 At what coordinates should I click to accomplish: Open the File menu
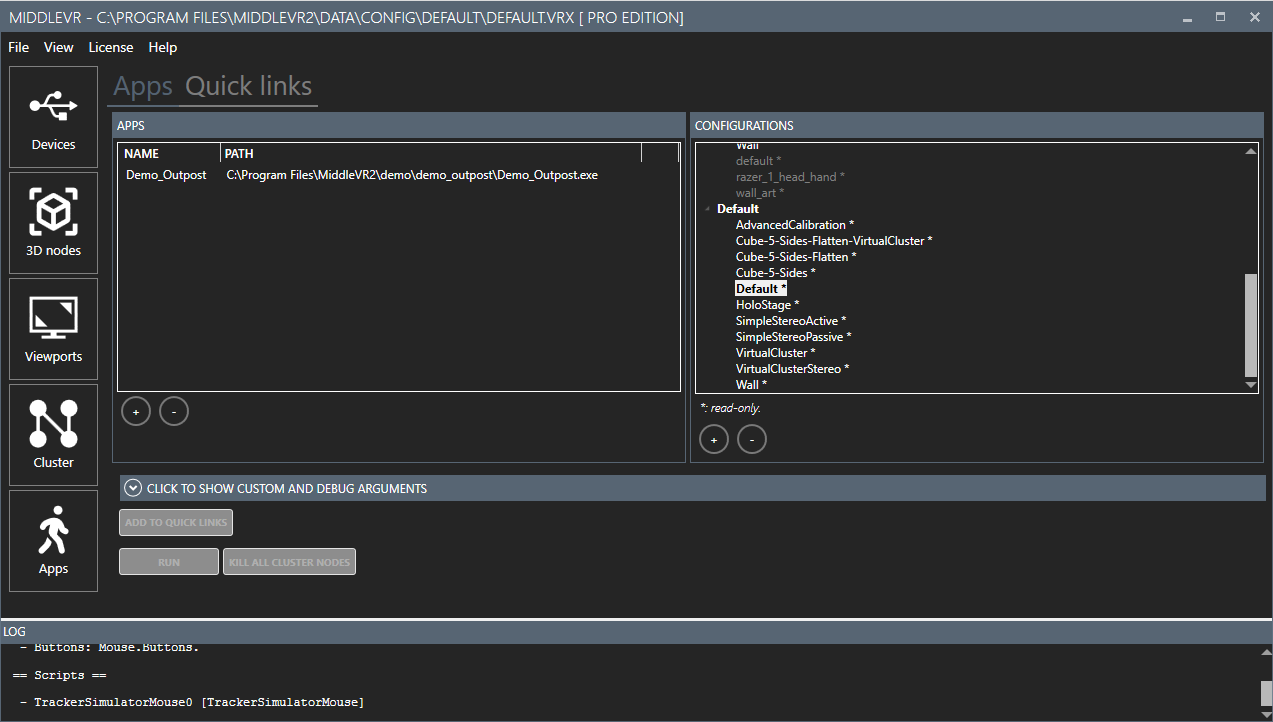(x=19, y=47)
